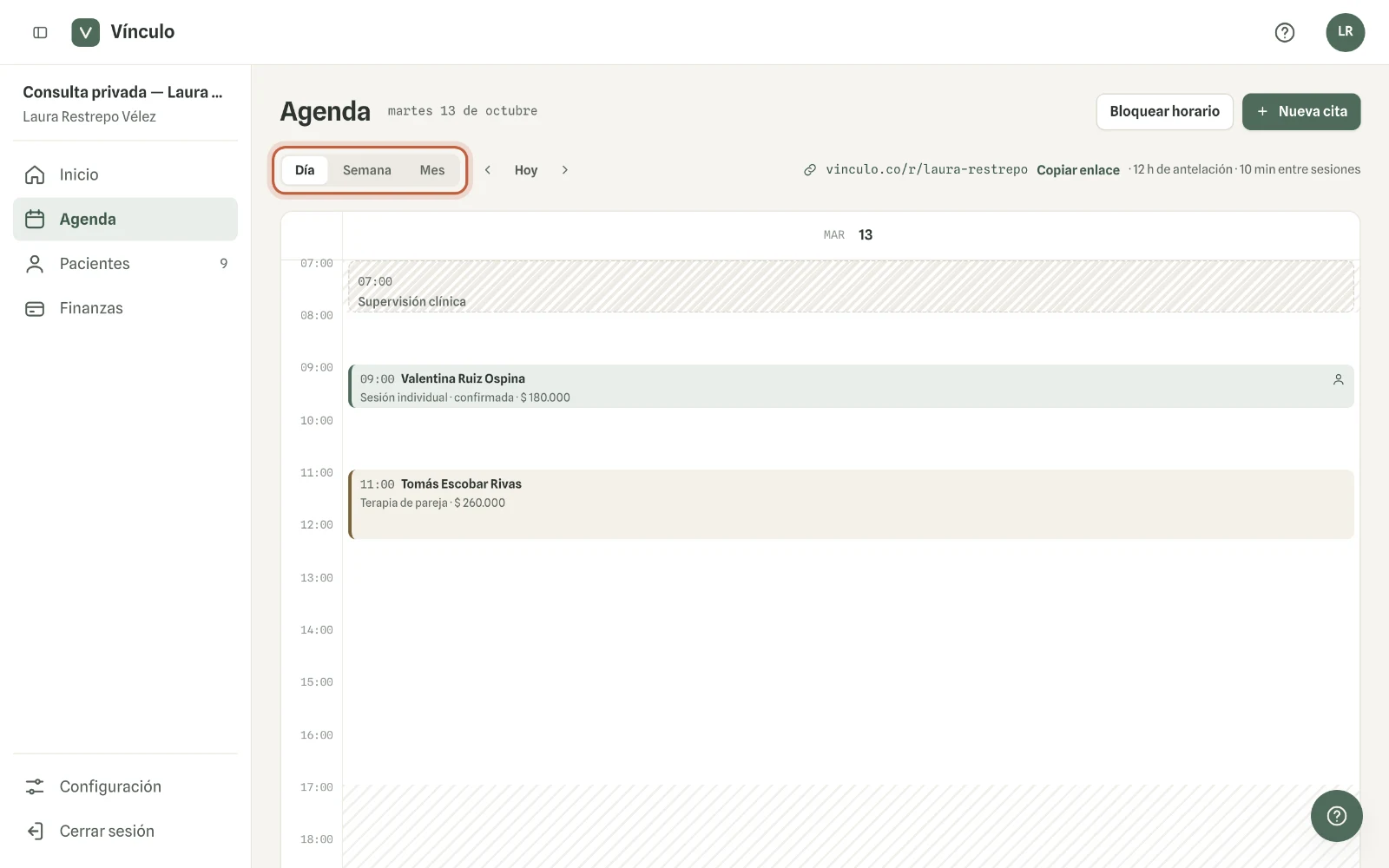Viewport: 1389px width, 868px height.
Task: Navigate to Finanzas
Action: [125, 308]
